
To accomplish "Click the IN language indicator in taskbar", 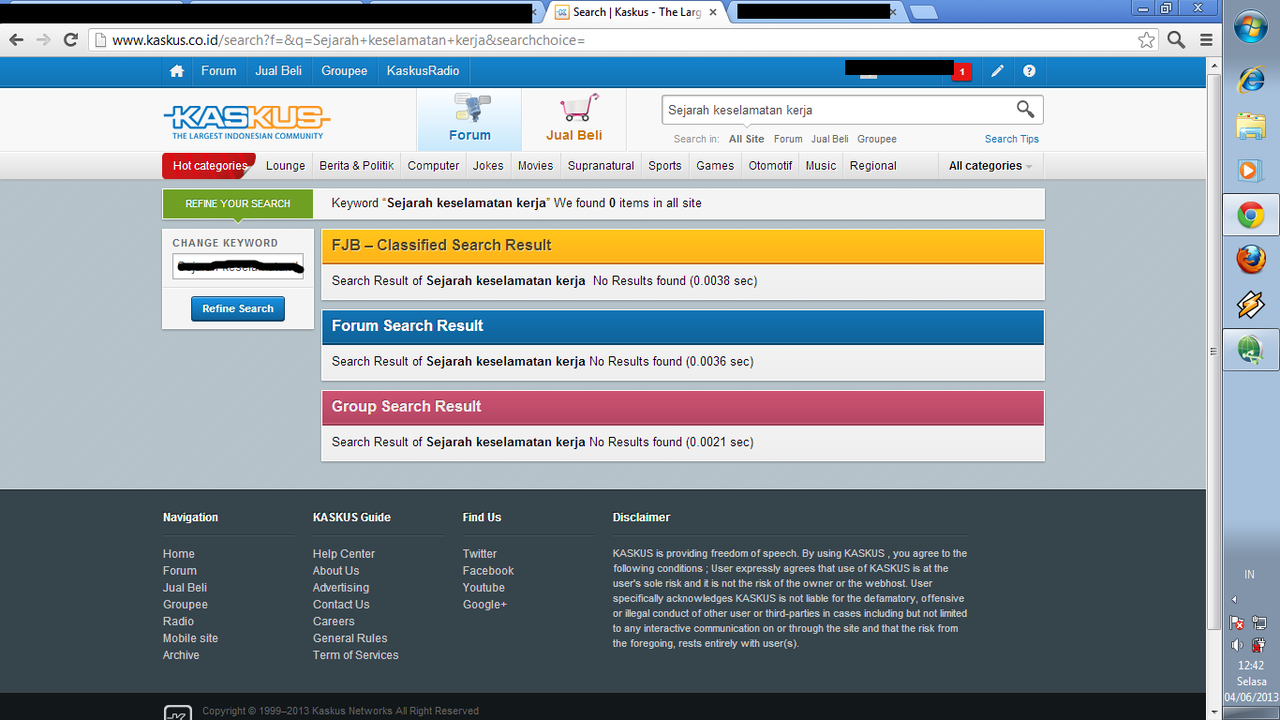I will point(1249,575).
